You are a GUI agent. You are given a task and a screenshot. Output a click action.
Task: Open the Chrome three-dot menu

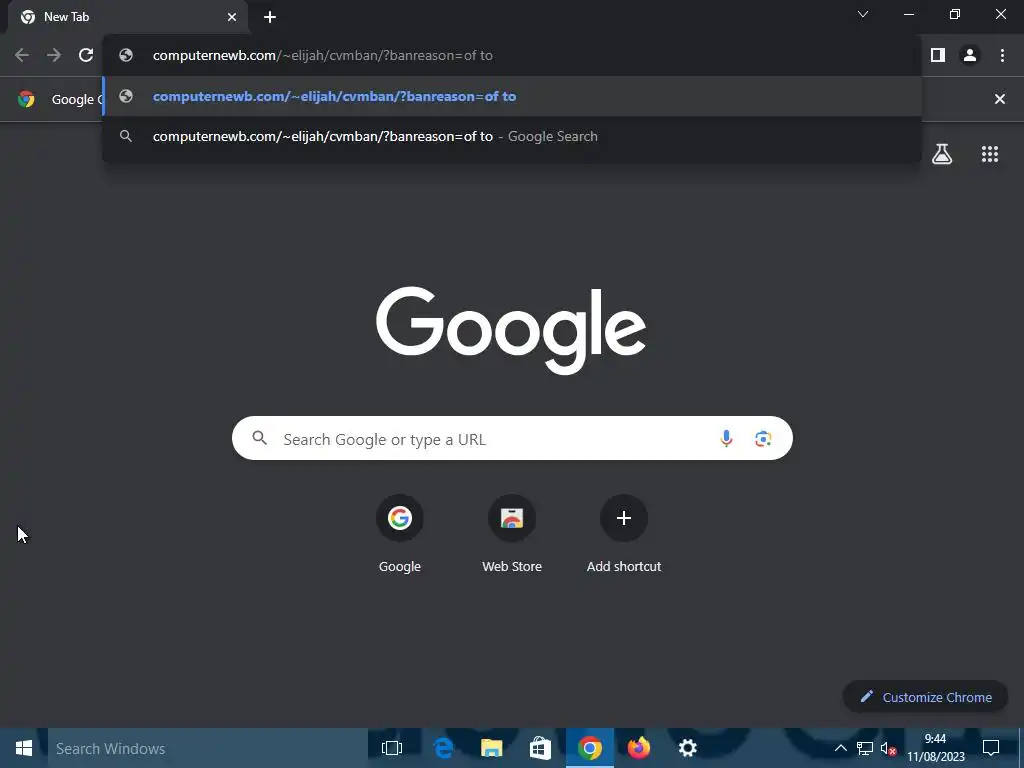(1002, 56)
